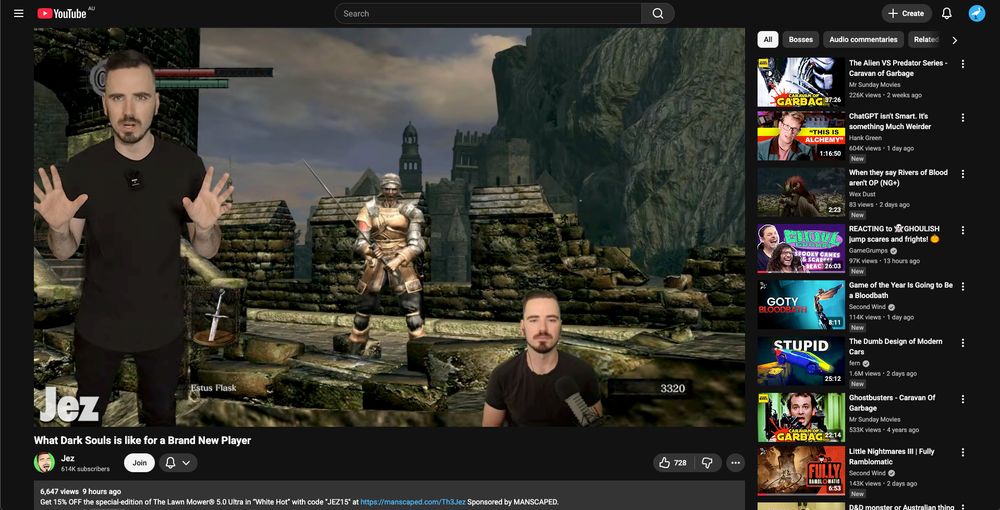1000x510 pixels.
Task: Open Ghostbusters Caravan of Garbage thumbnail
Action: (801, 417)
